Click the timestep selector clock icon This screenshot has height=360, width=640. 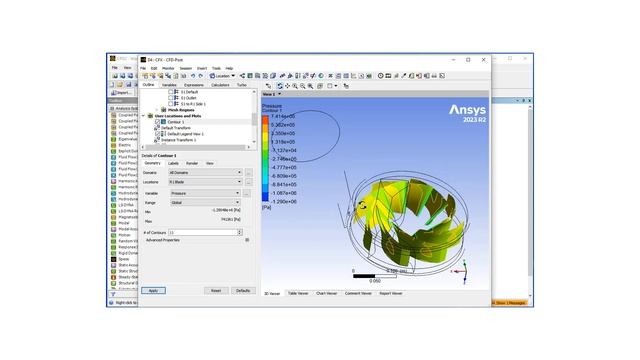tap(380, 76)
